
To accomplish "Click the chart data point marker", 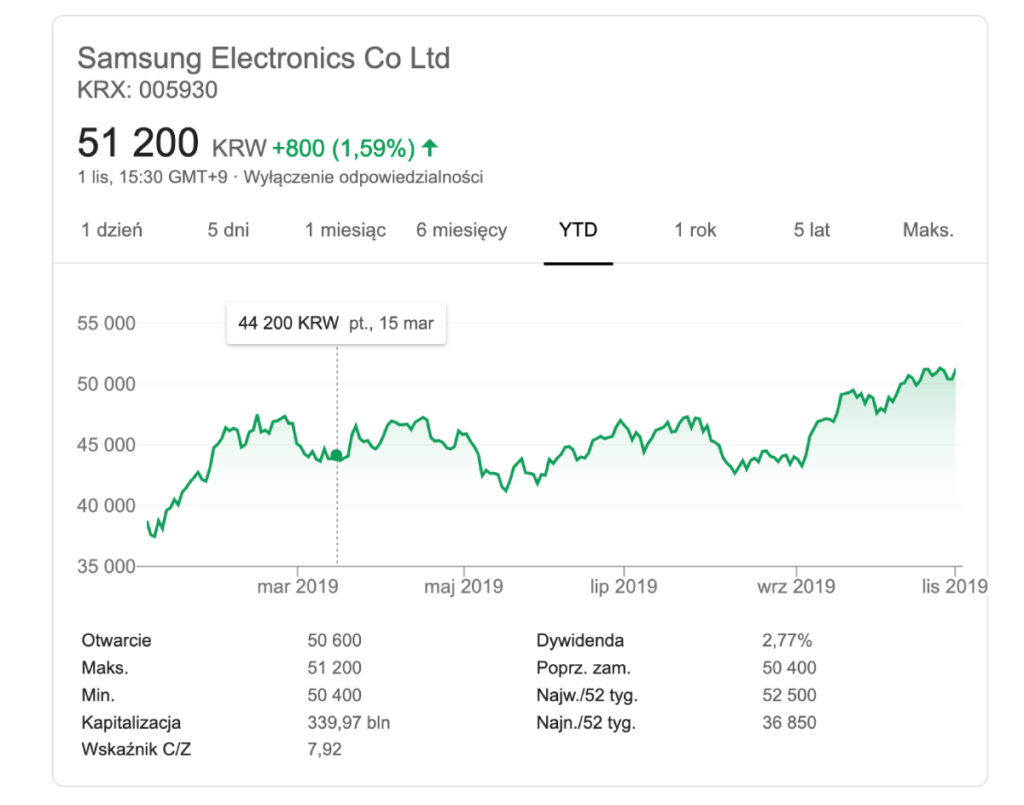I will click(x=336, y=455).
